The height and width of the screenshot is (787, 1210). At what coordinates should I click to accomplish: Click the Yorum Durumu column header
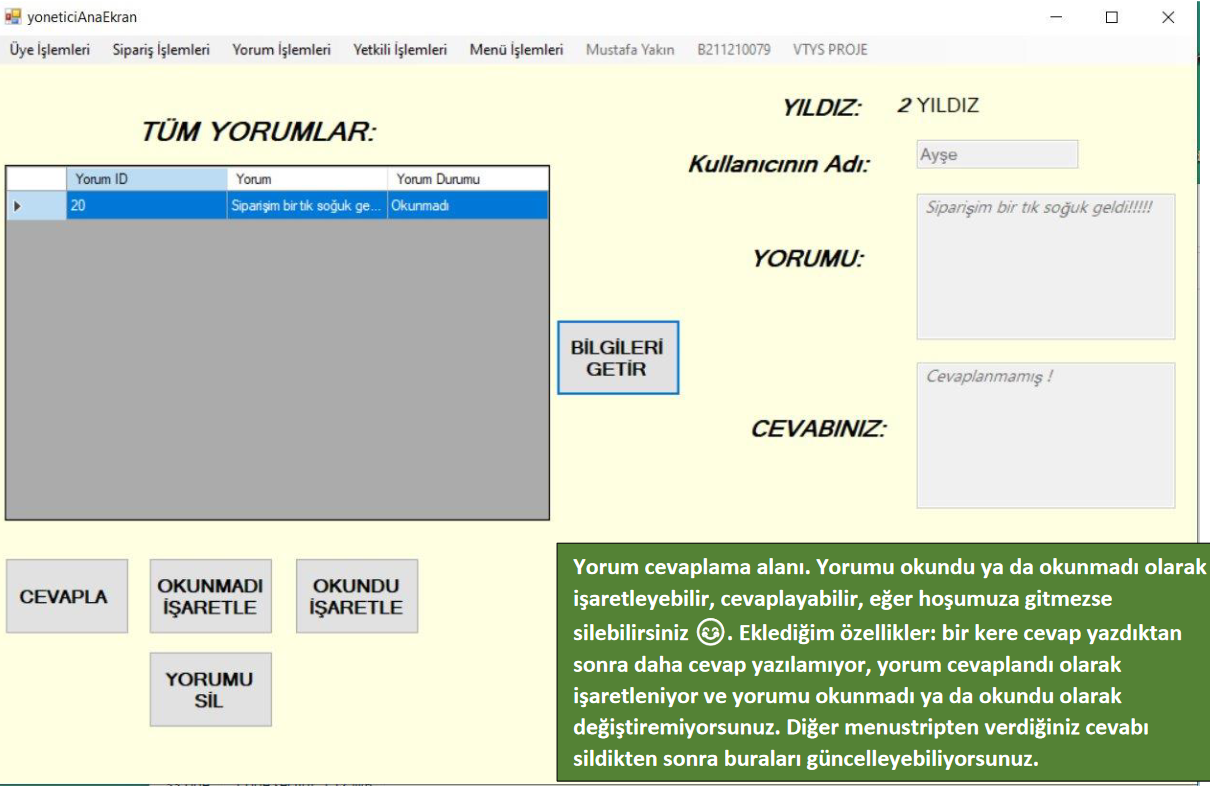pyautogui.click(x=467, y=179)
